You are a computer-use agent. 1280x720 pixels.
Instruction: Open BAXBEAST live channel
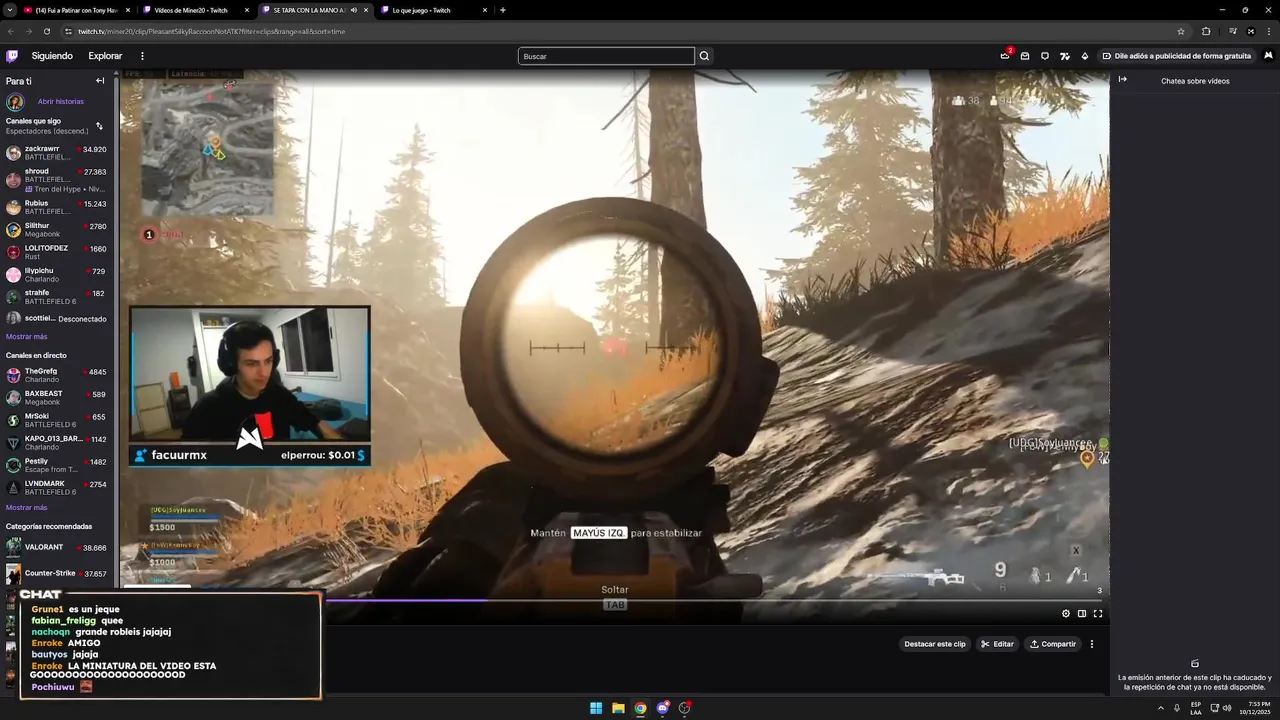[x=56, y=397]
